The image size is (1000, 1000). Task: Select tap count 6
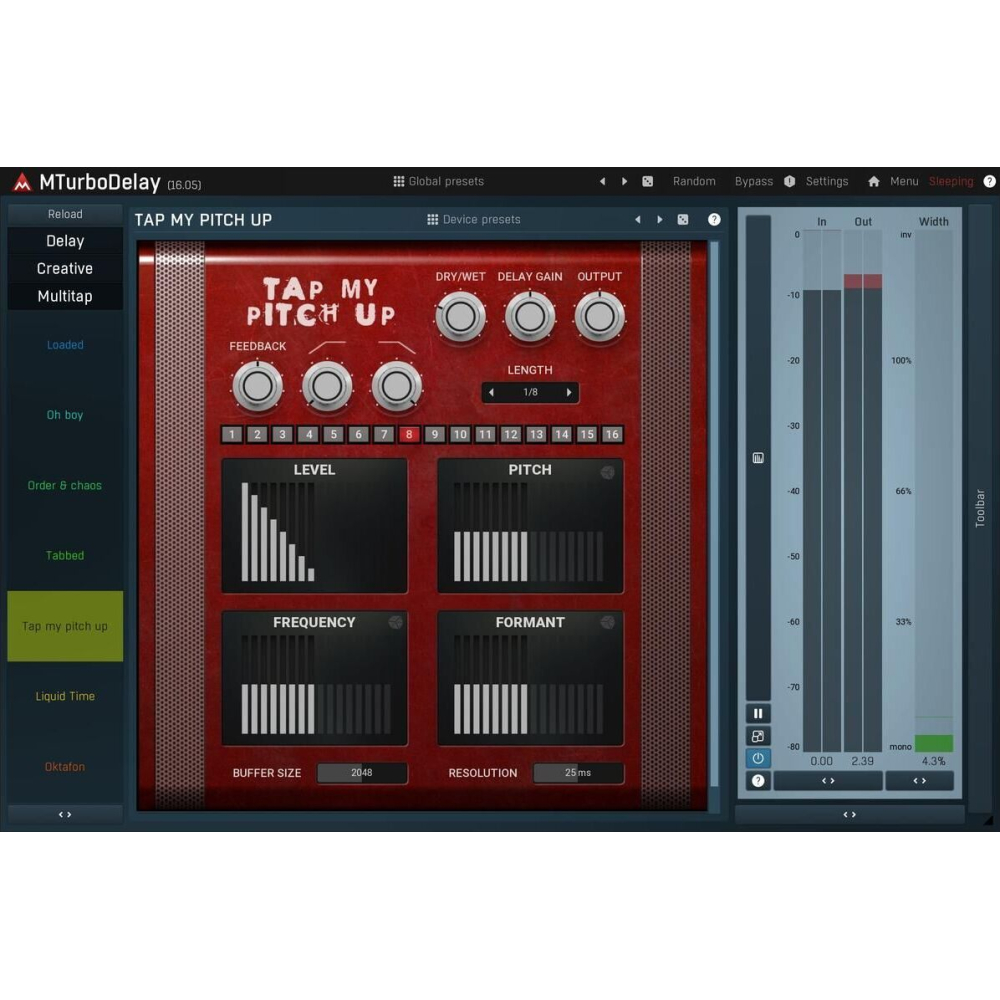pyautogui.click(x=358, y=434)
